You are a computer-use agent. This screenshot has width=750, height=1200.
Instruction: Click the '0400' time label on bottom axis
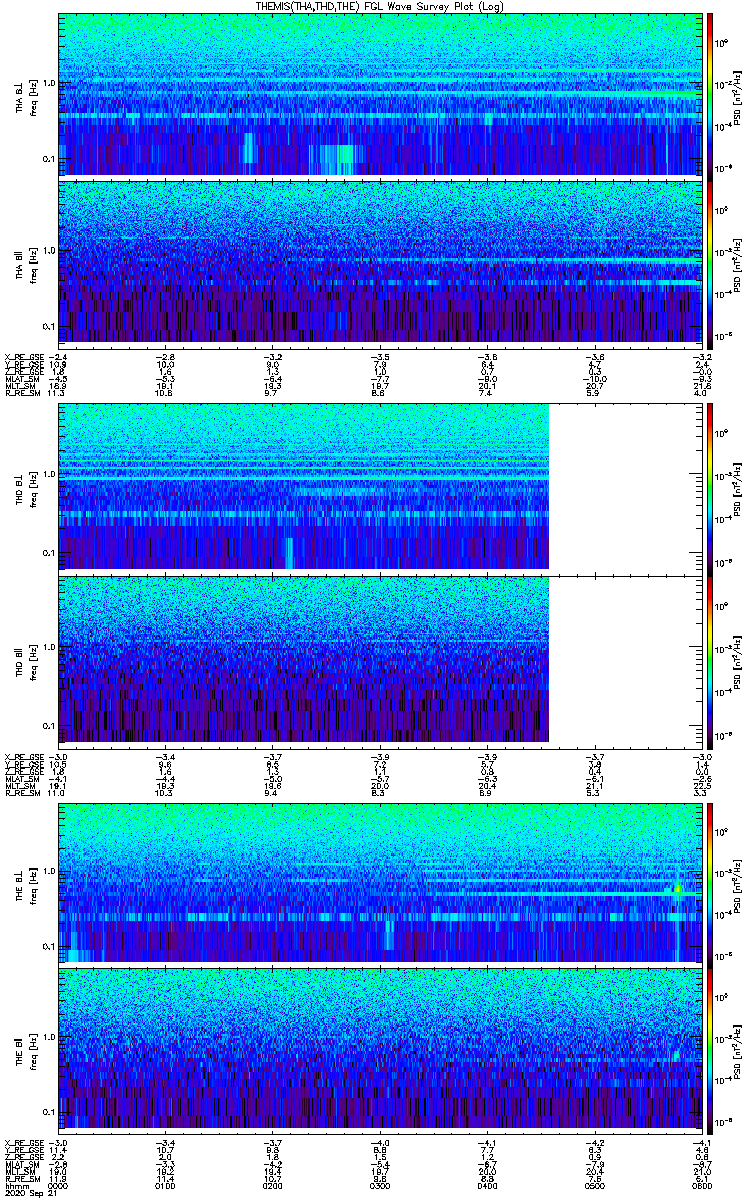[x=486, y=1187]
